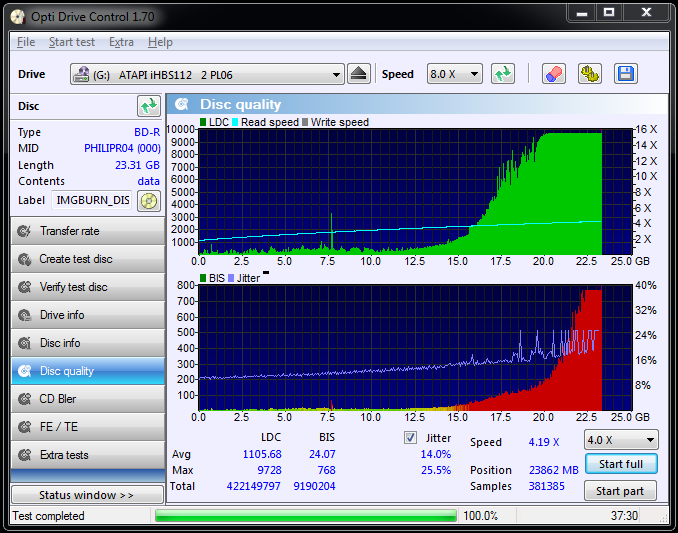Click the disc label icon next to IMGBURN_DIS
678x533 pixels.
pyautogui.click(x=149, y=201)
